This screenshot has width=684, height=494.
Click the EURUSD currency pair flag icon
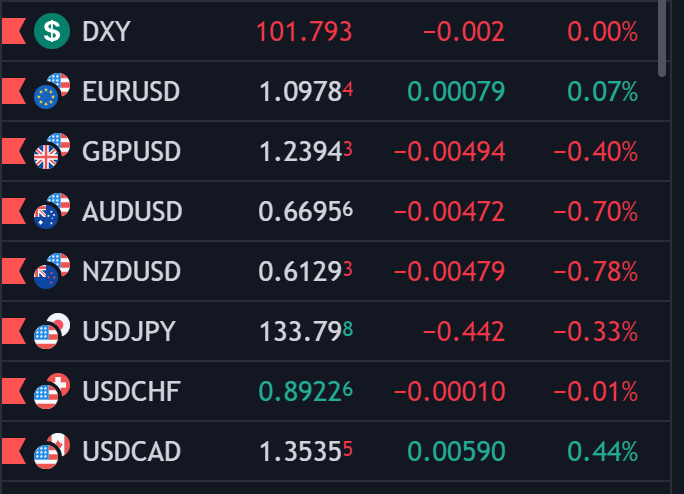coord(51,91)
